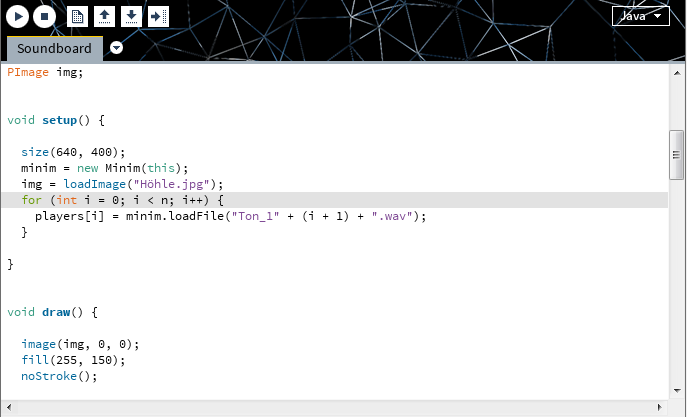Viewport: 687px width, 417px height.
Task: Create a new sketch file
Action: (77, 17)
